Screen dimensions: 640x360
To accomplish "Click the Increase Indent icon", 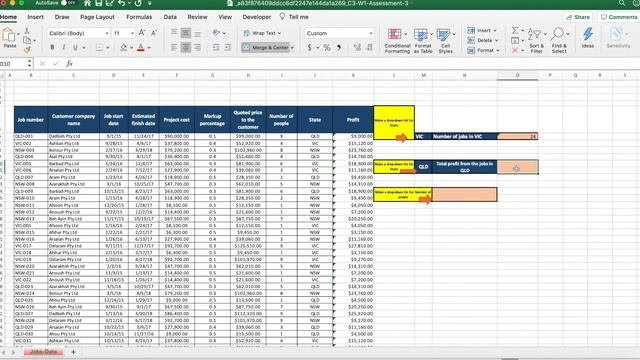I will pos(227,48).
